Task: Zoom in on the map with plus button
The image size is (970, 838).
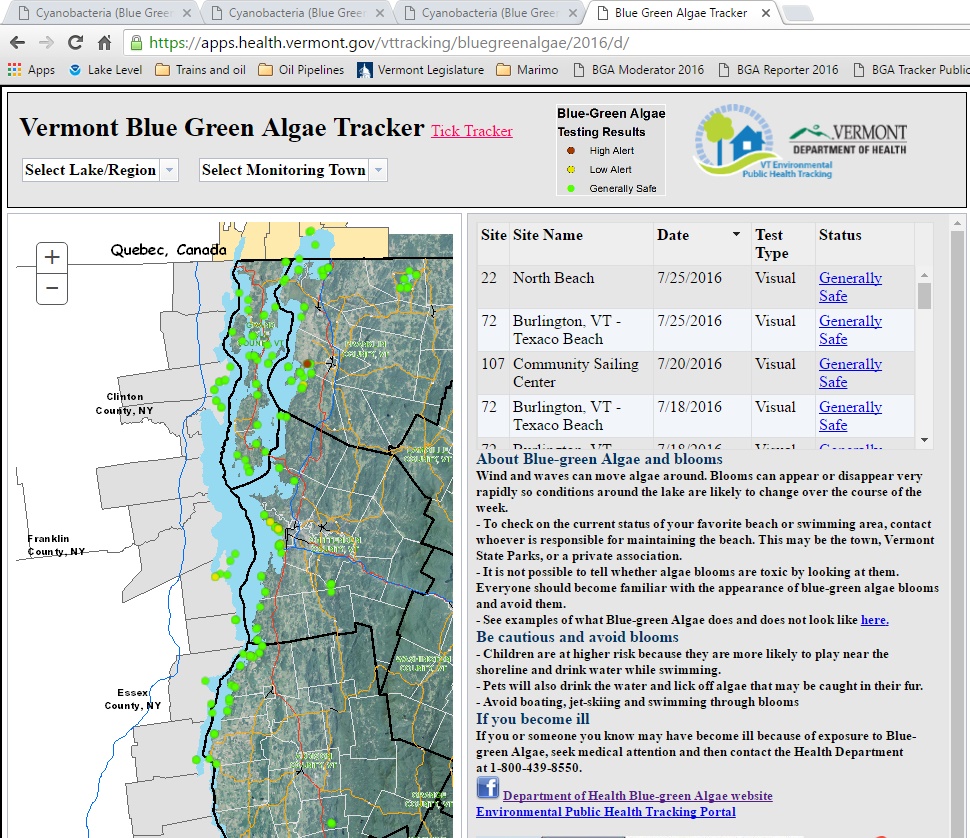Action: click(52, 258)
